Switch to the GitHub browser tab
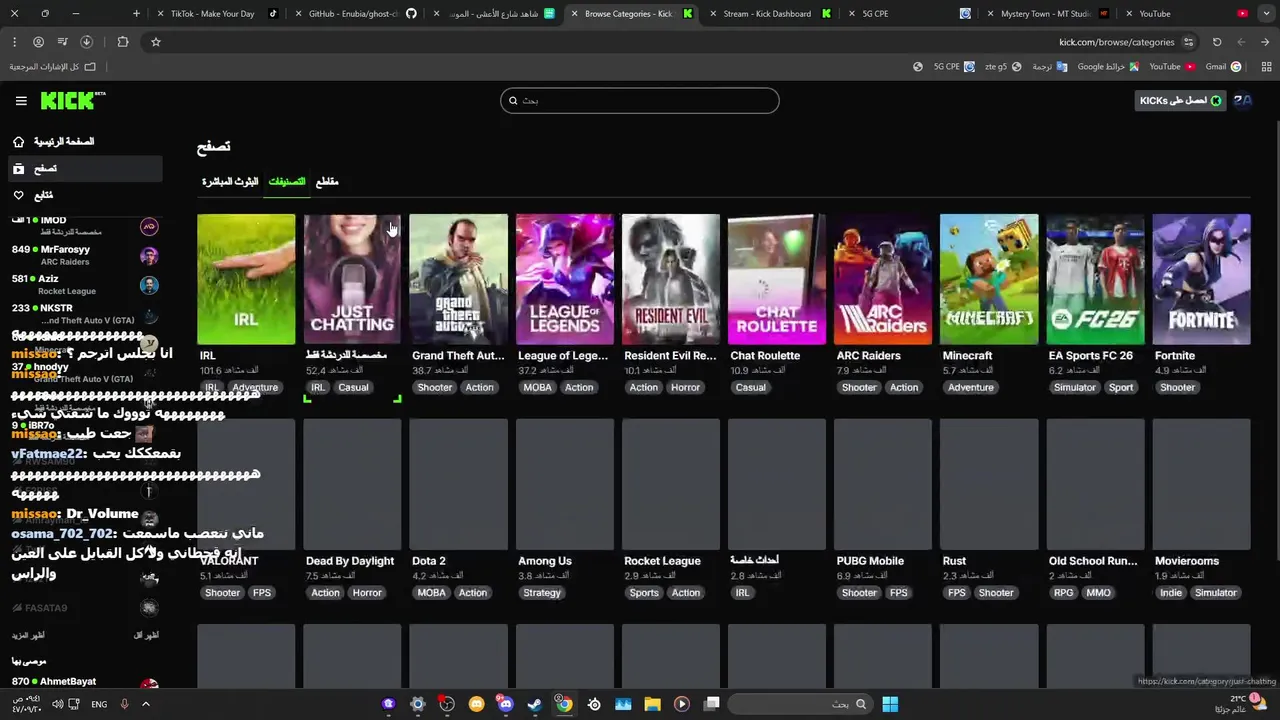Viewport: 1280px width, 720px height. [x=354, y=14]
